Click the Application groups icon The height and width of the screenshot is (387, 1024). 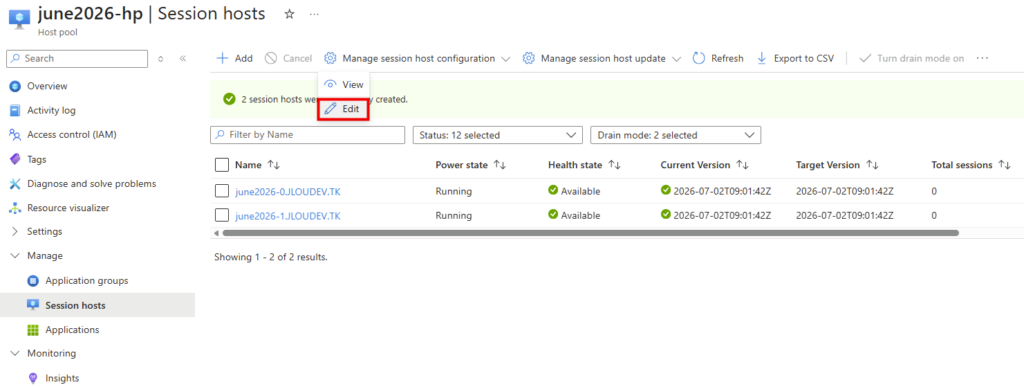pos(33,281)
